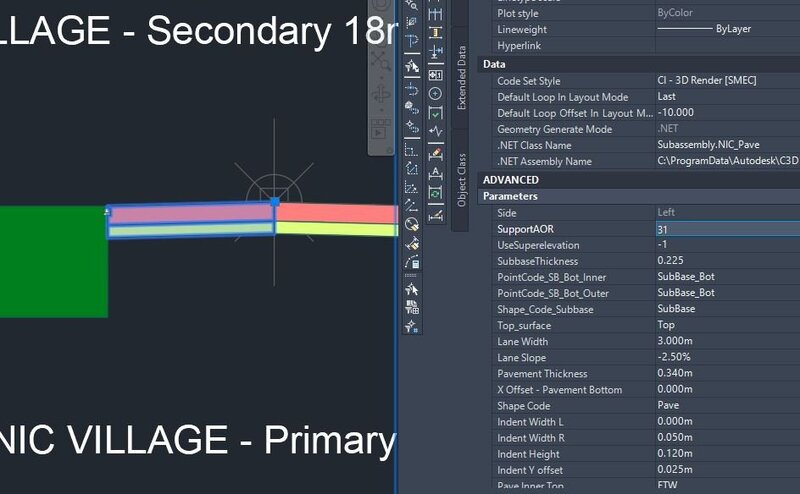Click the Lane Slope value -2.50%
The width and height of the screenshot is (800, 494).
pos(728,357)
